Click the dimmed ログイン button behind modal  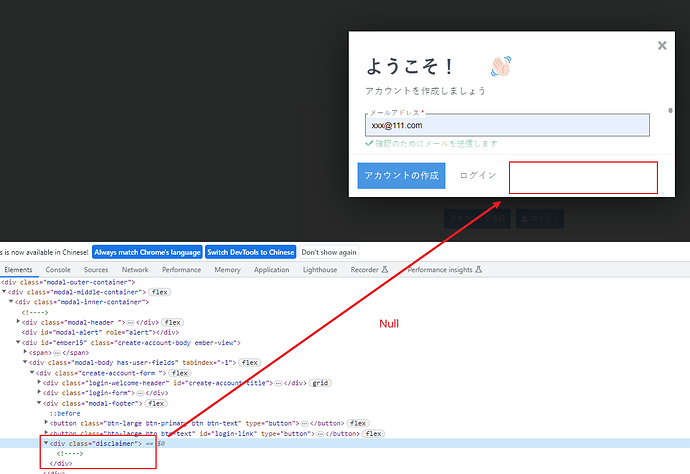point(540,218)
